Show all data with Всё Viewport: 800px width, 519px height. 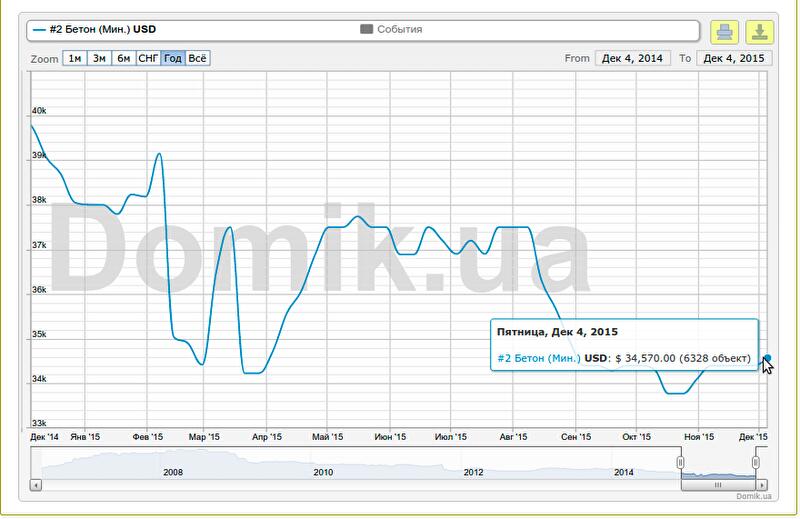pyautogui.click(x=198, y=58)
